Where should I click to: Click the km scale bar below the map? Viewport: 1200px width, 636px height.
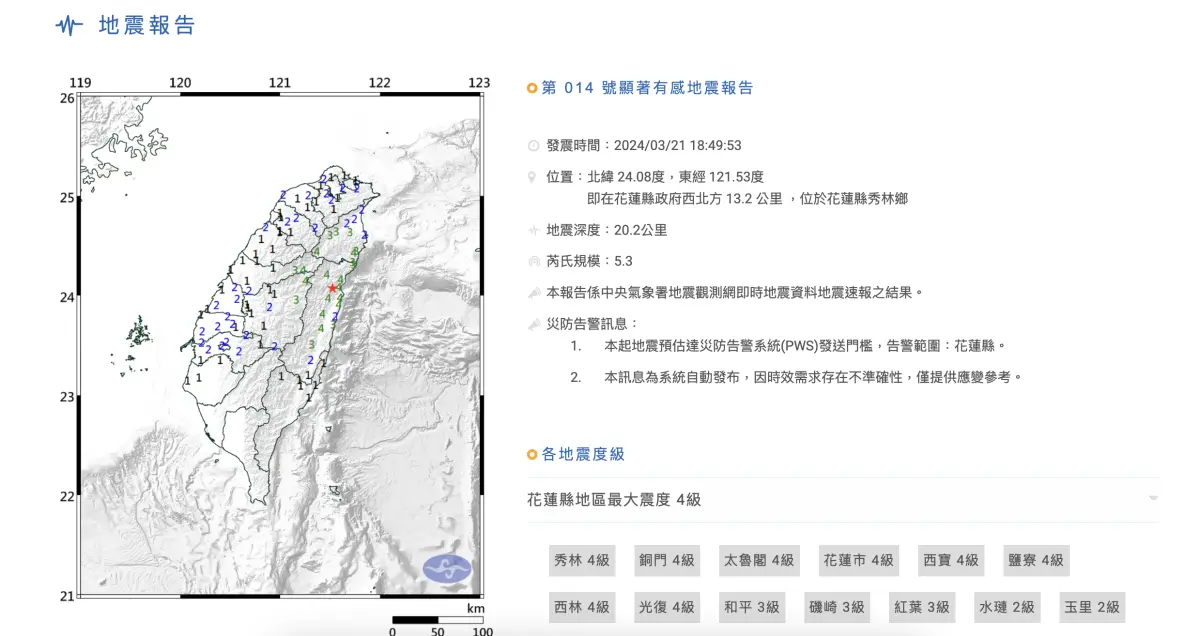(x=440, y=621)
